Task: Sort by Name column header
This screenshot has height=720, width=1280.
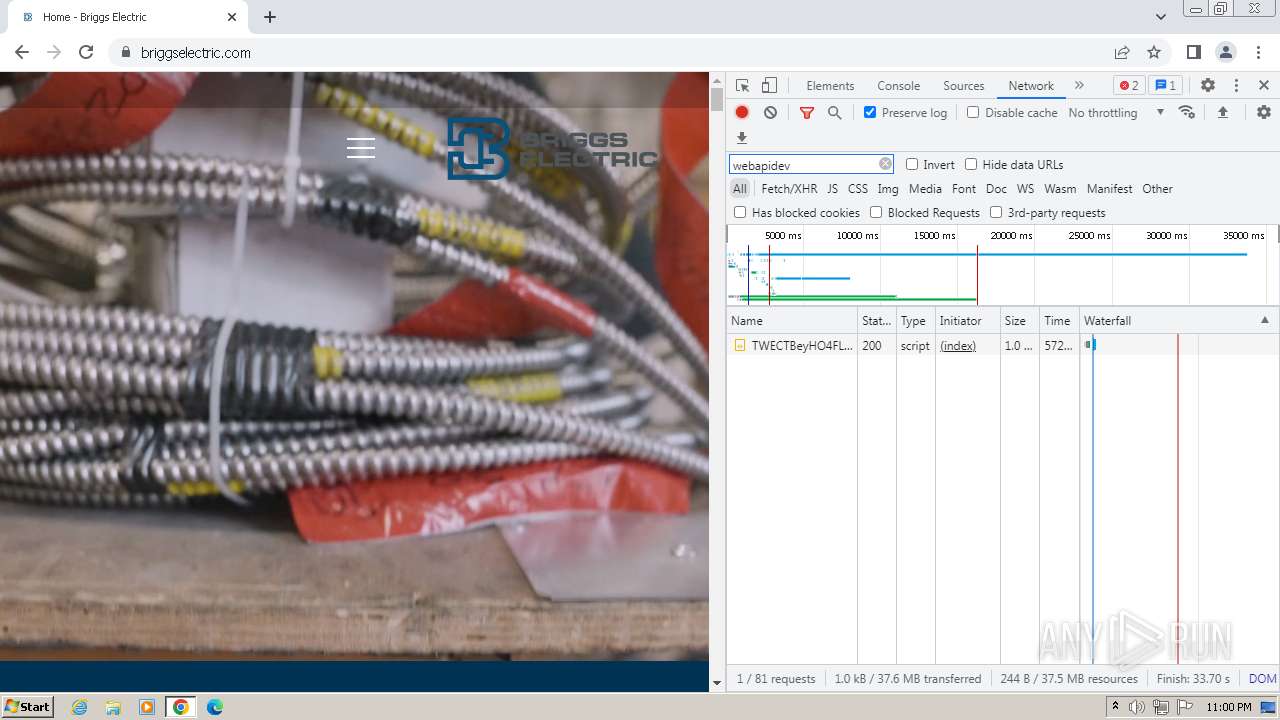Action: click(792, 321)
